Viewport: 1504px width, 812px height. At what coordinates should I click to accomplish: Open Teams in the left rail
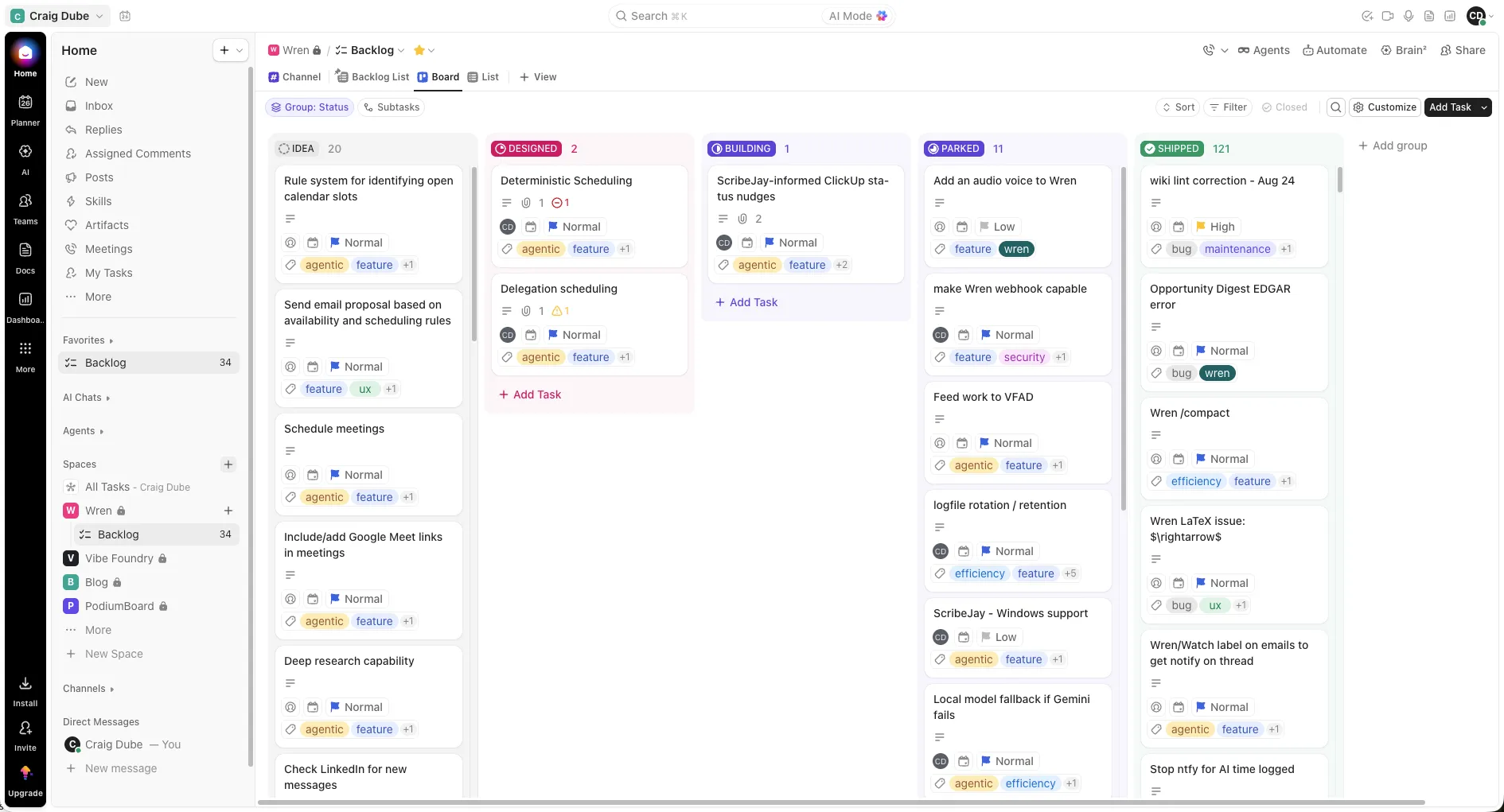25,208
